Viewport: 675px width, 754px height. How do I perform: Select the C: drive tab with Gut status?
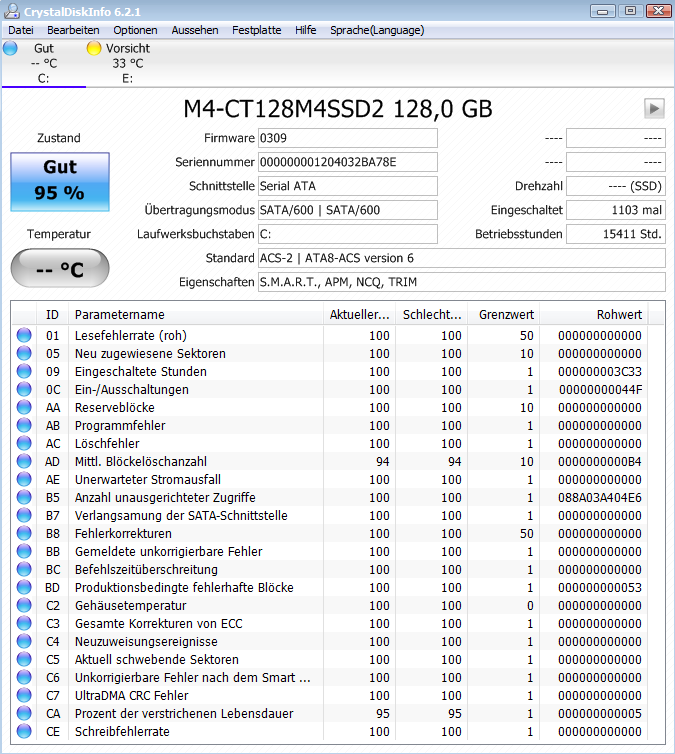[43, 63]
